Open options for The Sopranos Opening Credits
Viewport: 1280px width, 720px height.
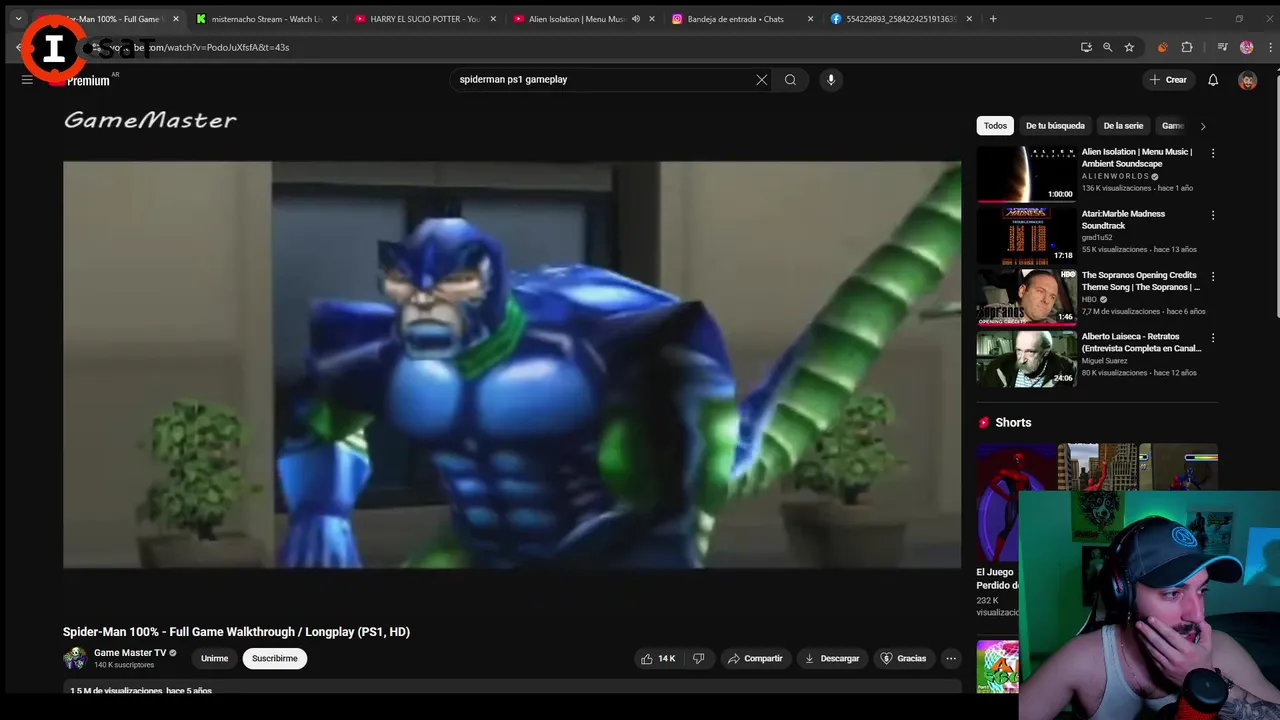(1213, 276)
